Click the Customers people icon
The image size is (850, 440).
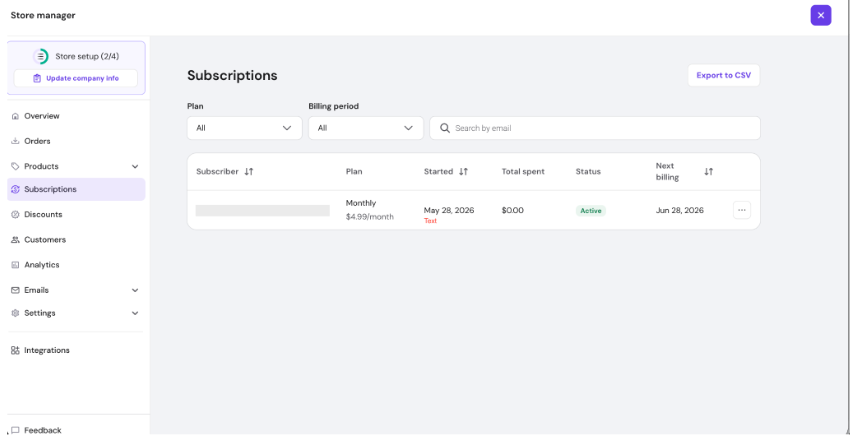[x=15, y=240]
